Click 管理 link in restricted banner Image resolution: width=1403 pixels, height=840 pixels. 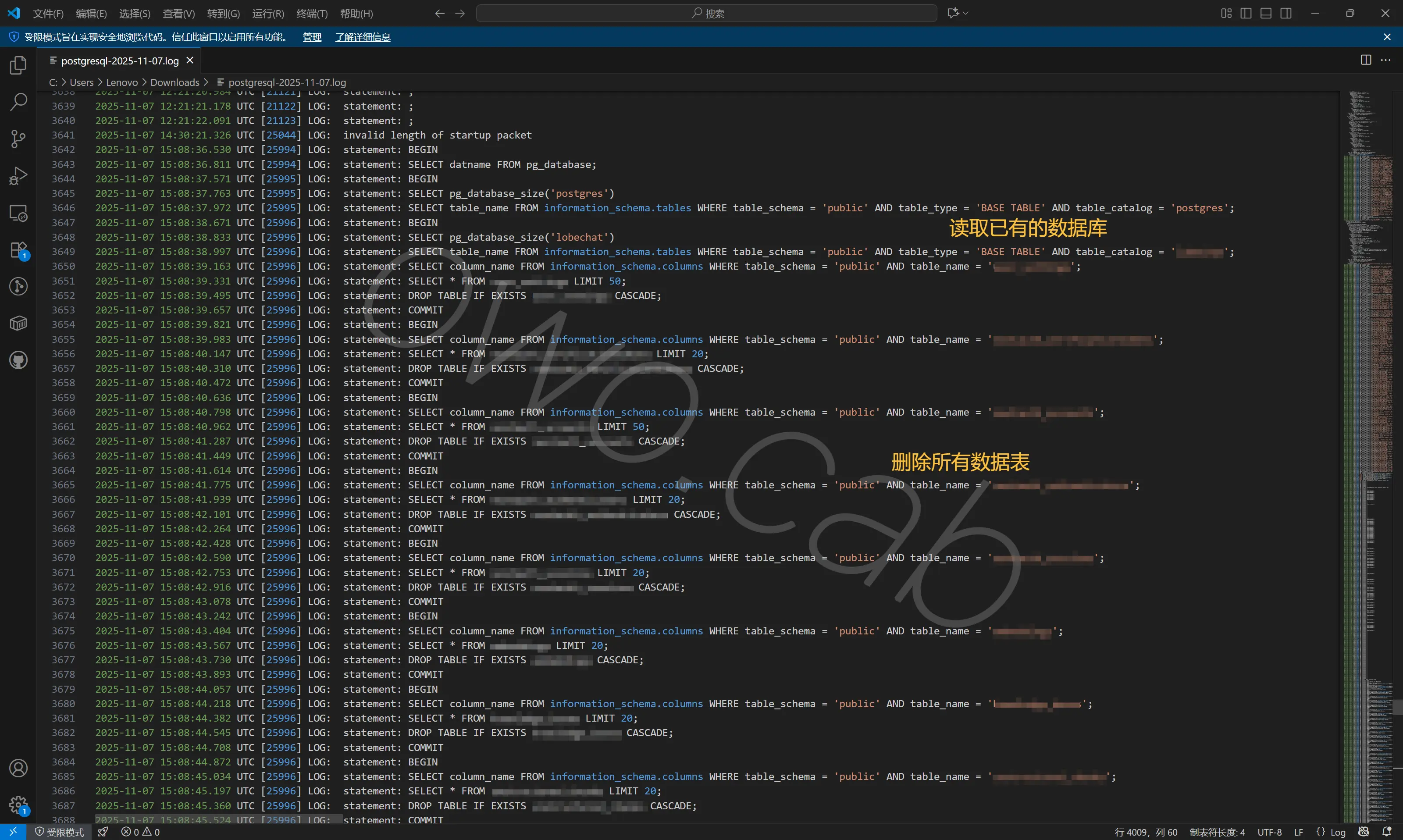click(x=312, y=37)
